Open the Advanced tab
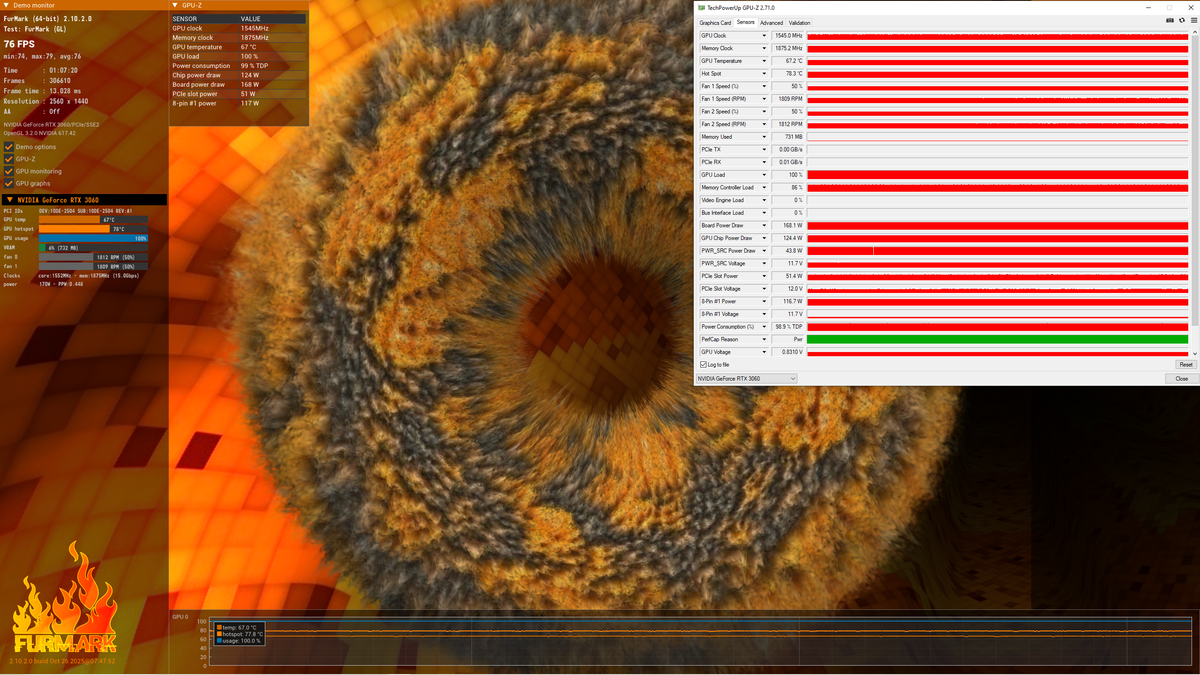 (x=772, y=23)
